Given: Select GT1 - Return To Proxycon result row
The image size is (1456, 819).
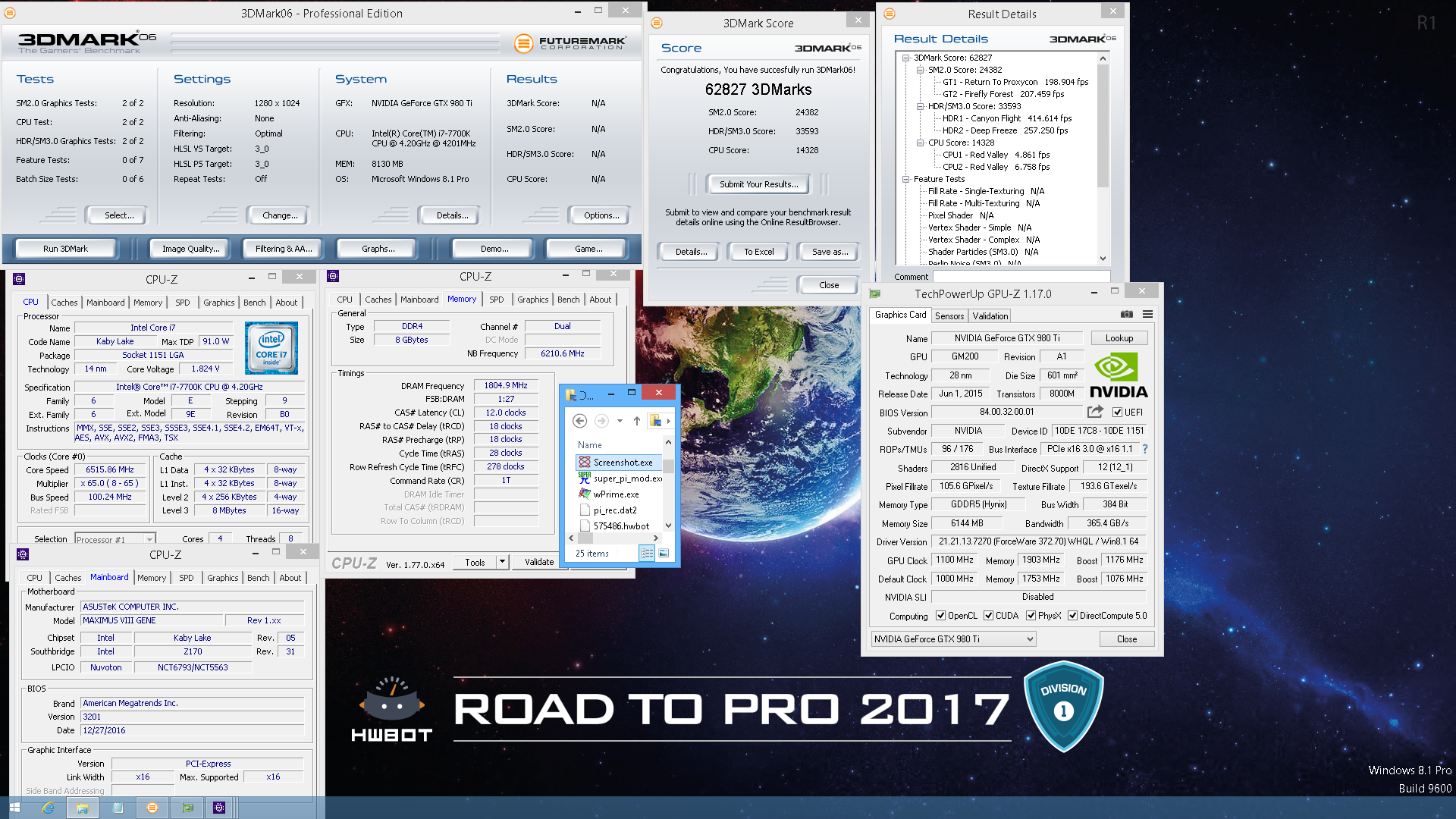Looking at the screenshot, I should point(1015,82).
